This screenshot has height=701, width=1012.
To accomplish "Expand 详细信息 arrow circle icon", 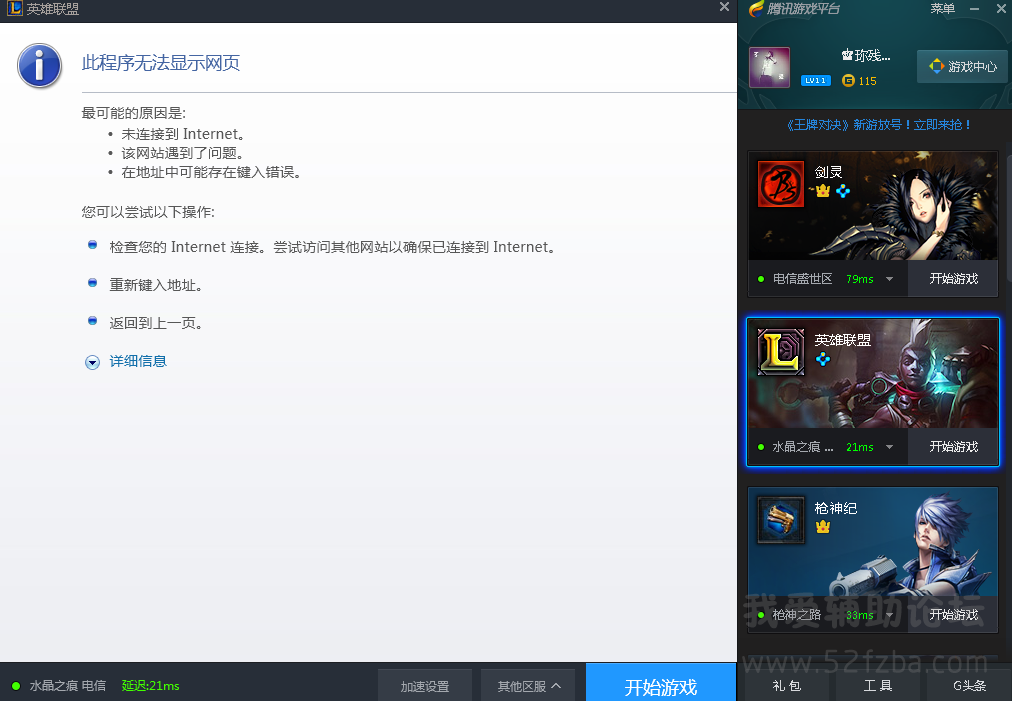I will pyautogui.click(x=92, y=362).
